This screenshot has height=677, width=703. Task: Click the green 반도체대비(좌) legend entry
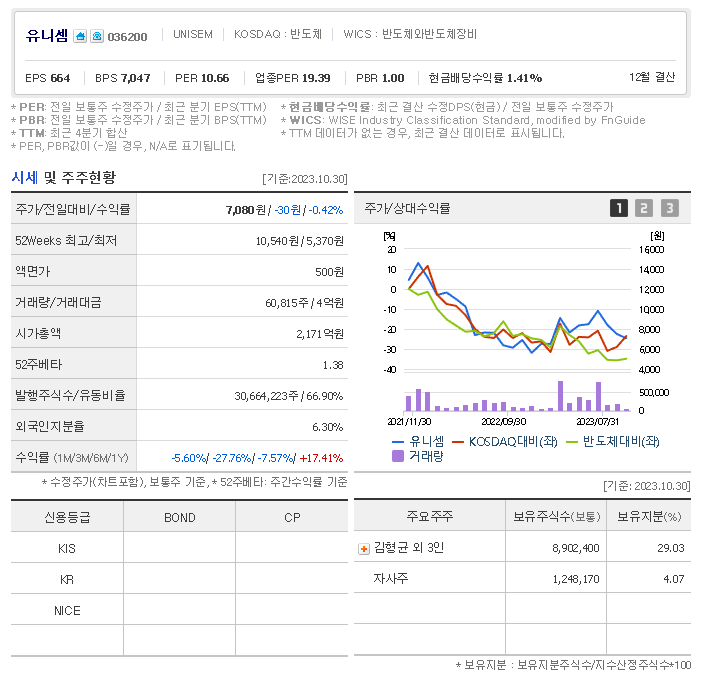(x=613, y=442)
